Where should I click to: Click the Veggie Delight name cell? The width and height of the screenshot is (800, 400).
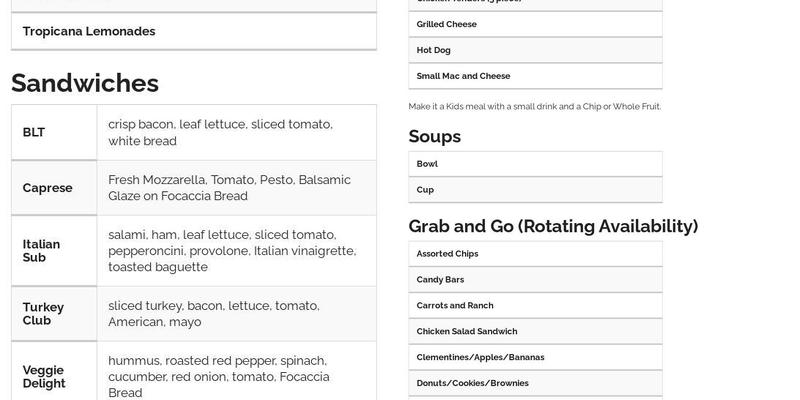pyautogui.click(x=54, y=376)
